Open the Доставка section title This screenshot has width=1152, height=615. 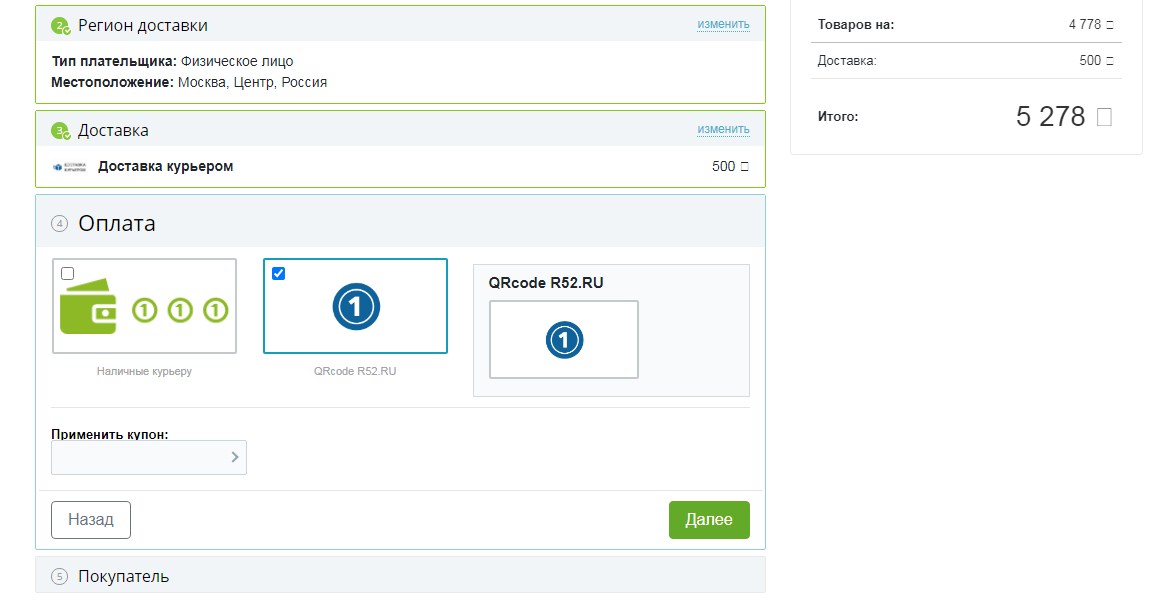pos(113,131)
